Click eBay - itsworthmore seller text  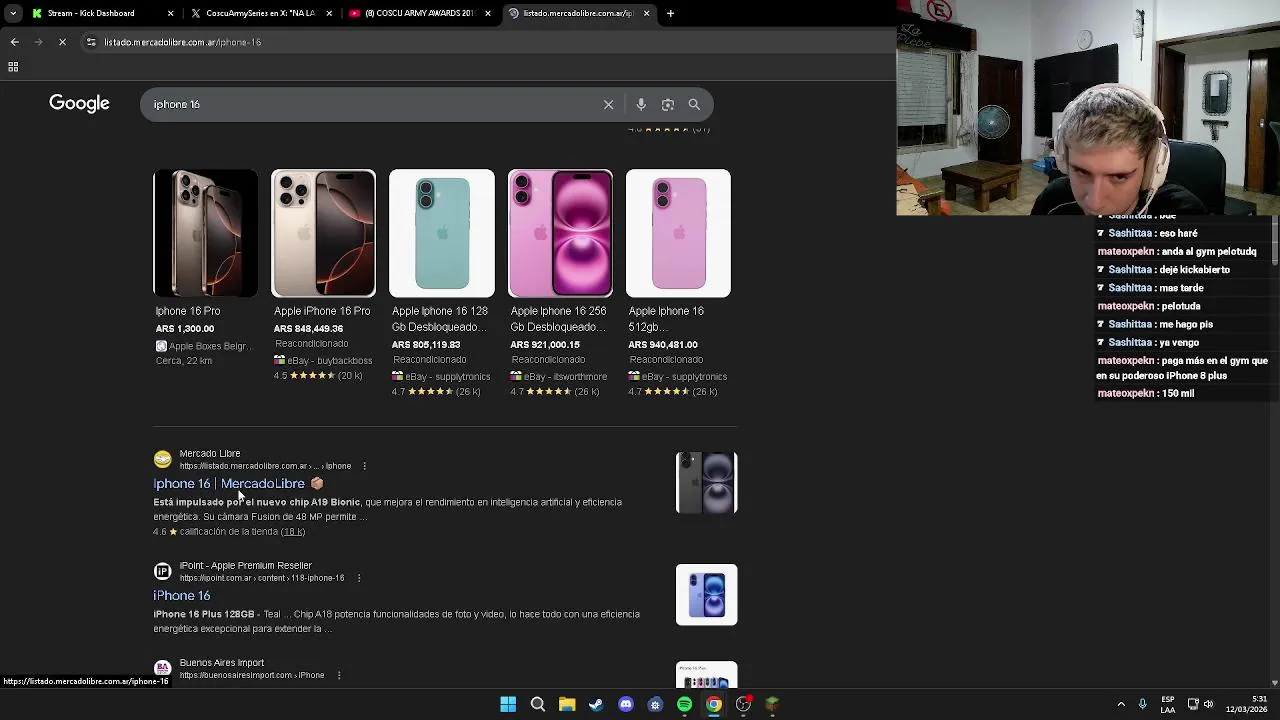point(565,377)
